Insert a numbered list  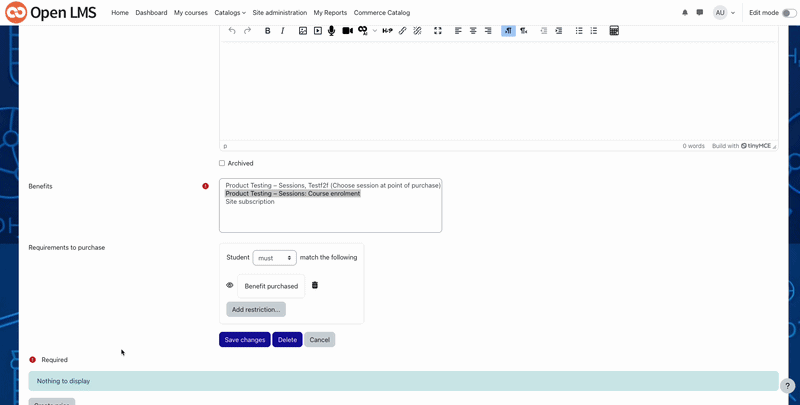point(593,31)
